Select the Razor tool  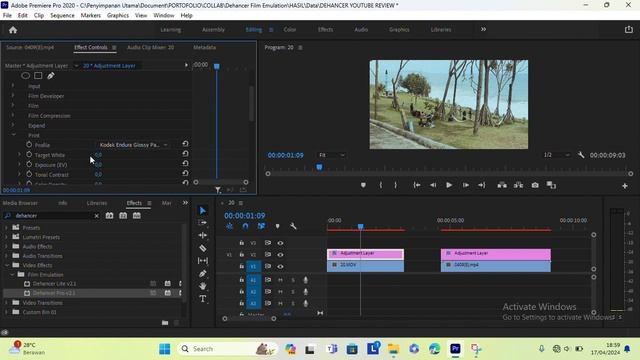pos(202,248)
